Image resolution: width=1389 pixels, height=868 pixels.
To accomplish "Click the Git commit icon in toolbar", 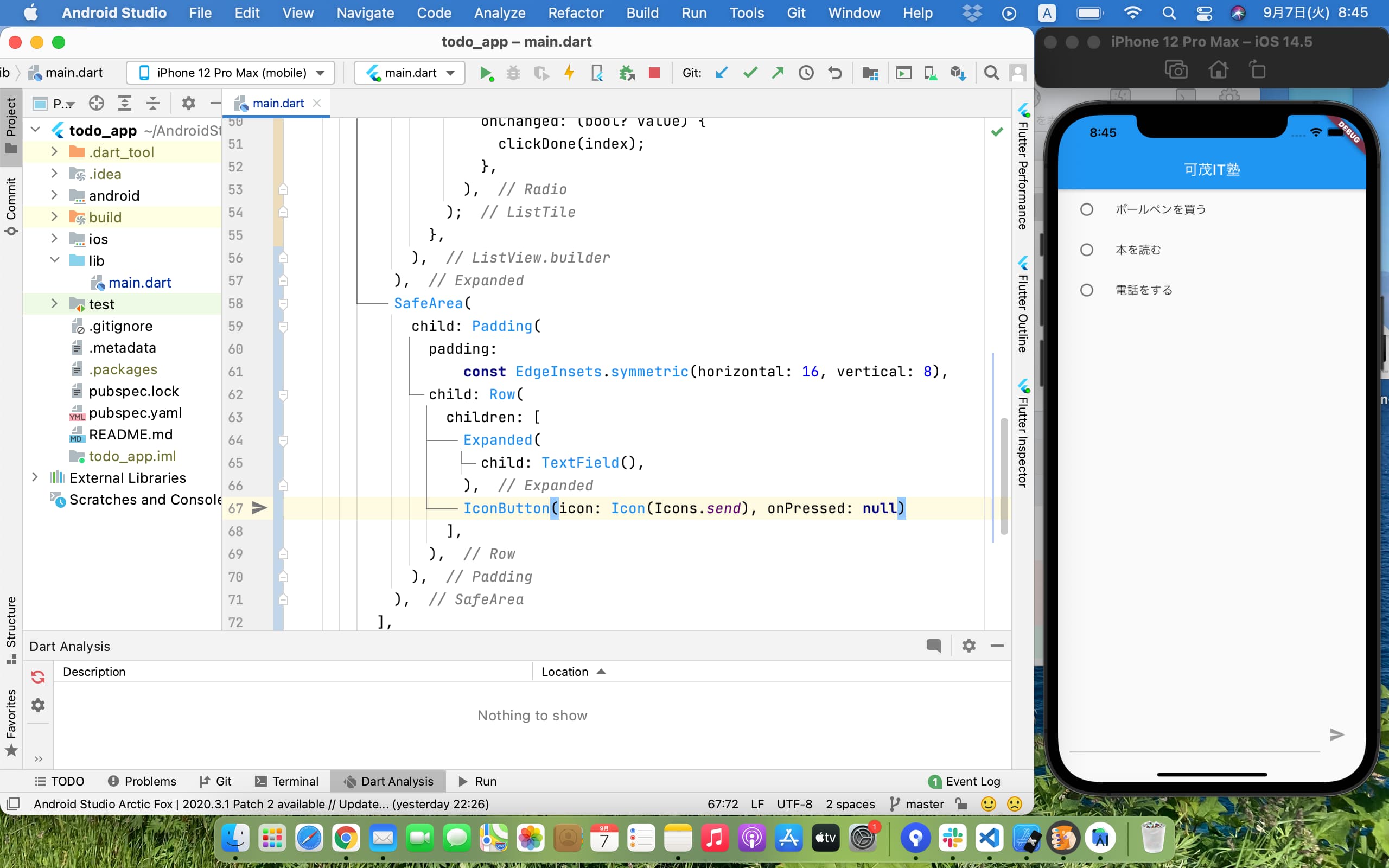I will coord(749,72).
